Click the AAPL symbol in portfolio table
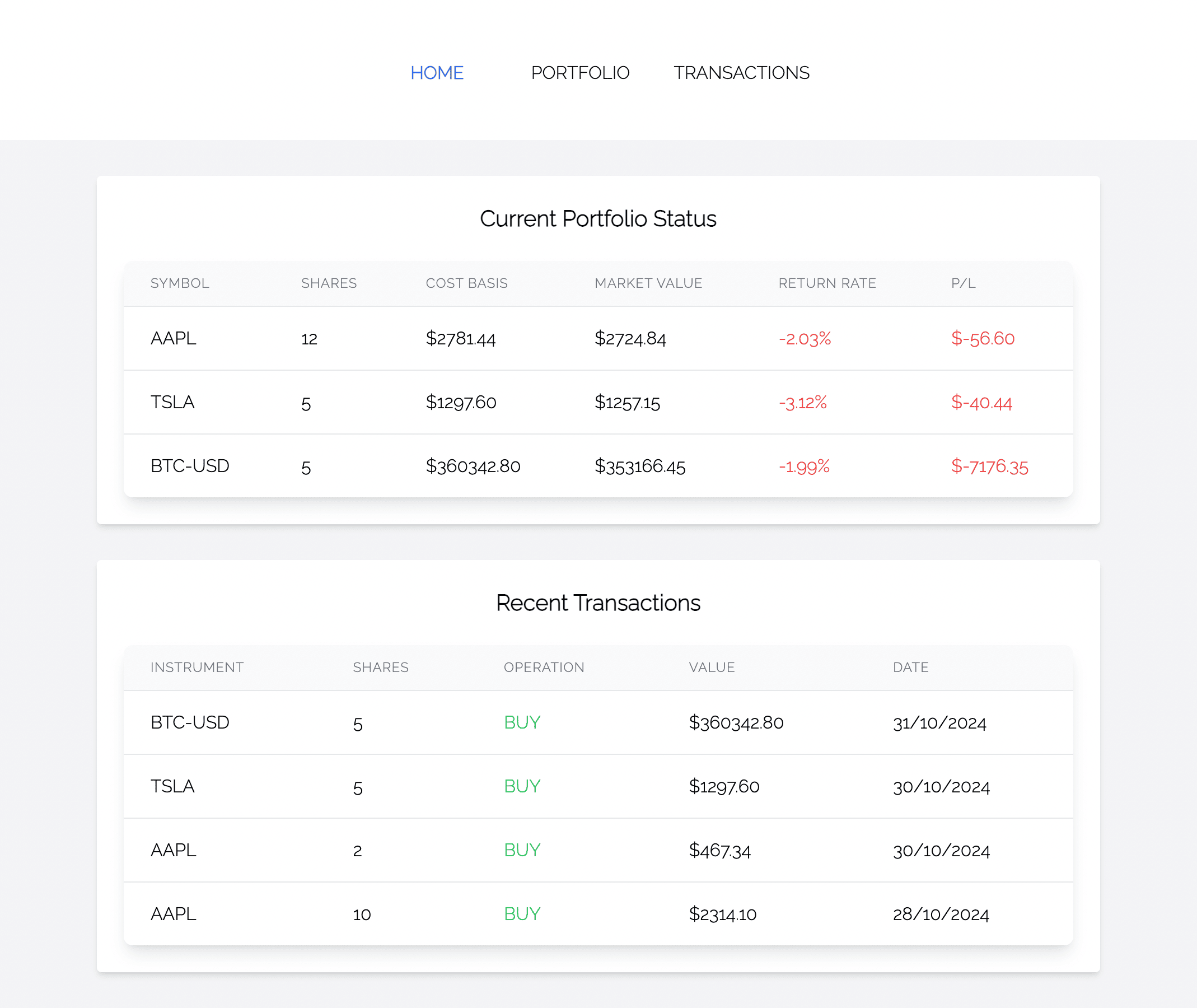Viewport: 1197px width, 1008px height. [x=173, y=338]
